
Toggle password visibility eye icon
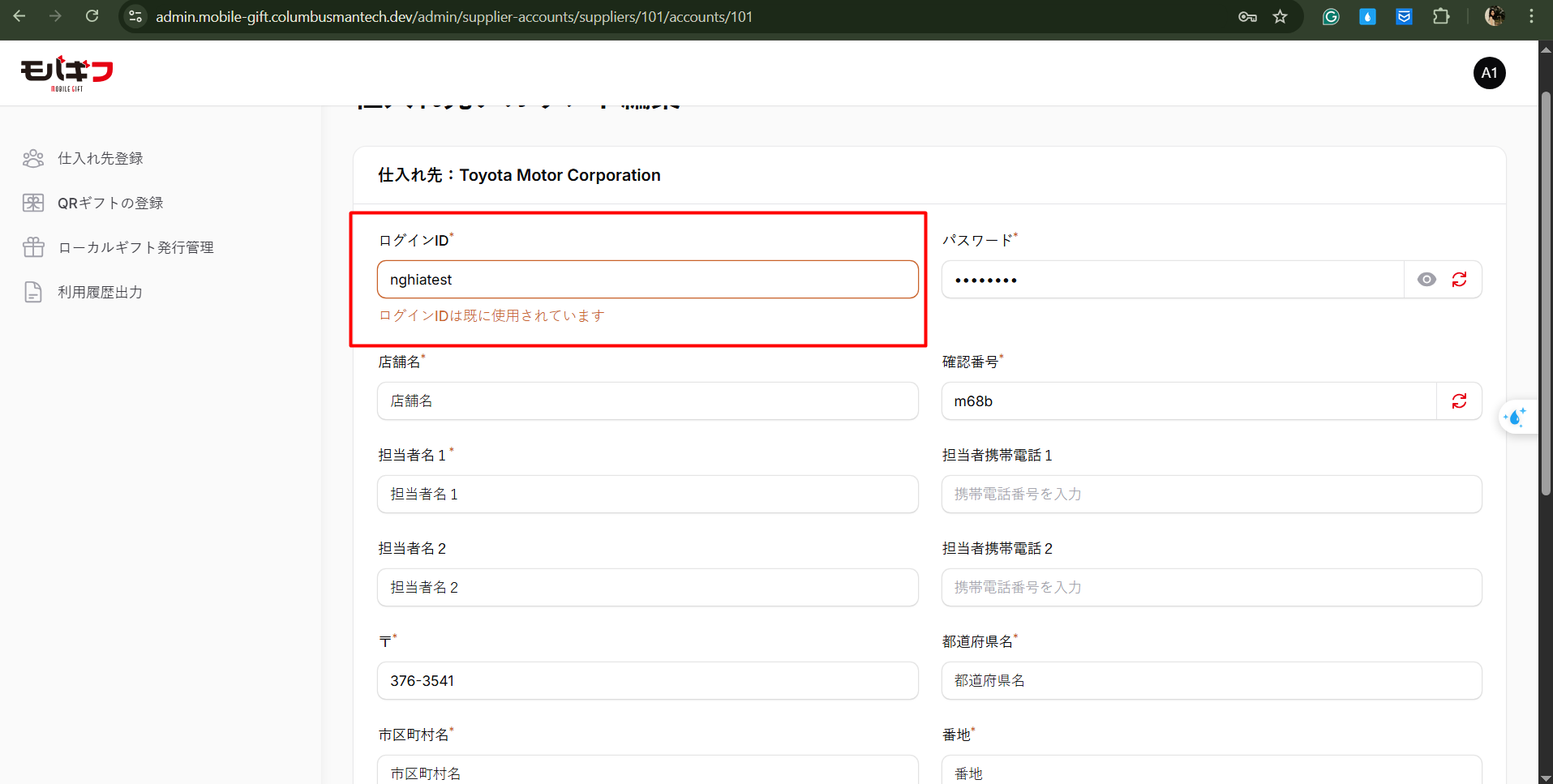coord(1426,280)
